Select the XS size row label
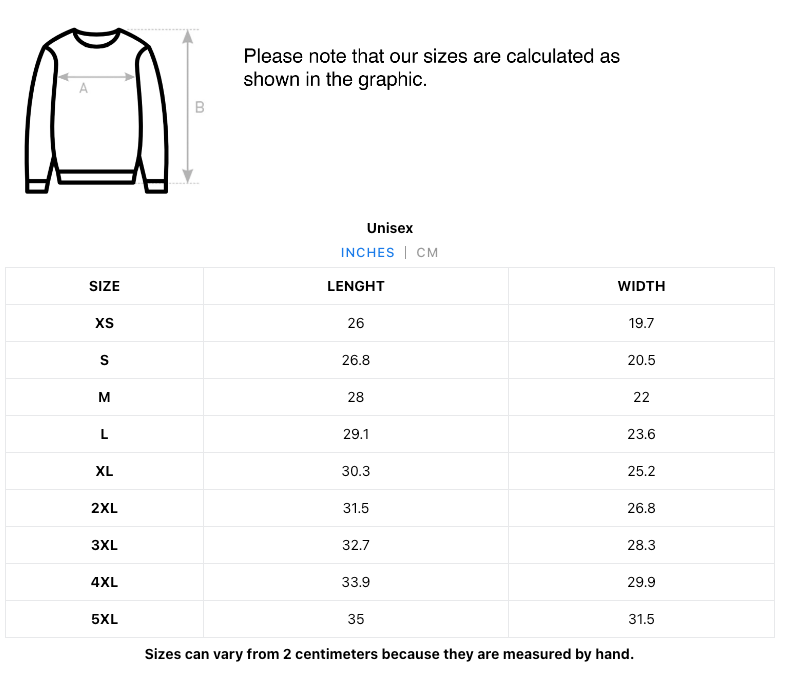785x681 pixels. click(x=105, y=323)
